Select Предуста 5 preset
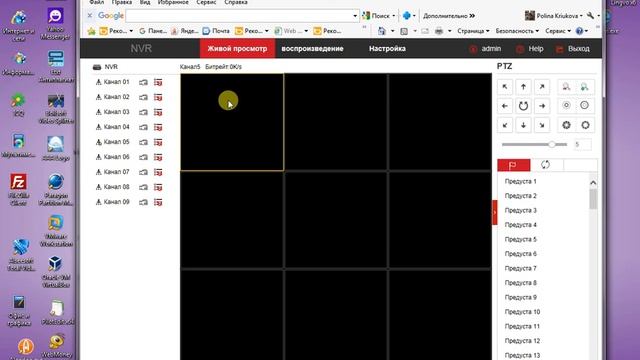The width and height of the screenshot is (640, 360). [520, 239]
